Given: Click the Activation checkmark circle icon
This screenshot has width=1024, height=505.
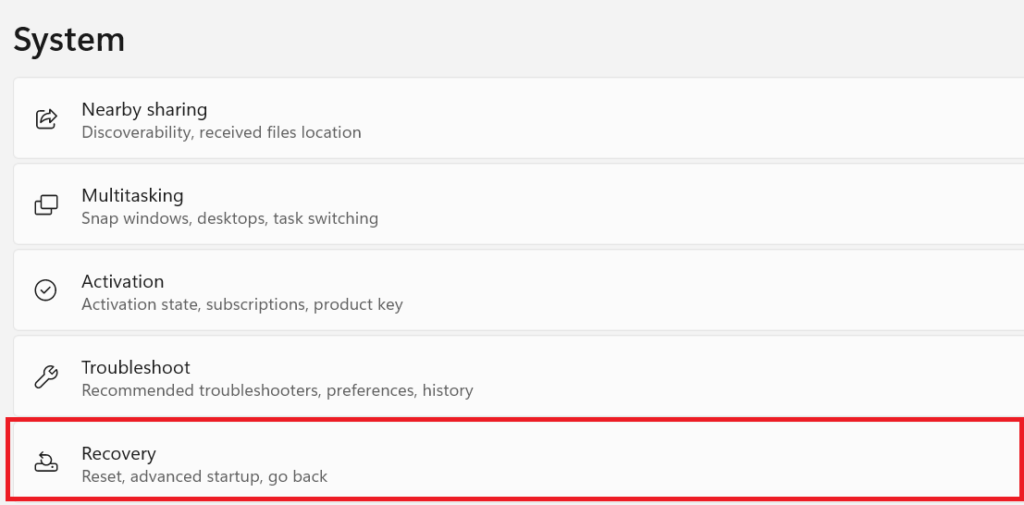Looking at the screenshot, I should click(46, 290).
